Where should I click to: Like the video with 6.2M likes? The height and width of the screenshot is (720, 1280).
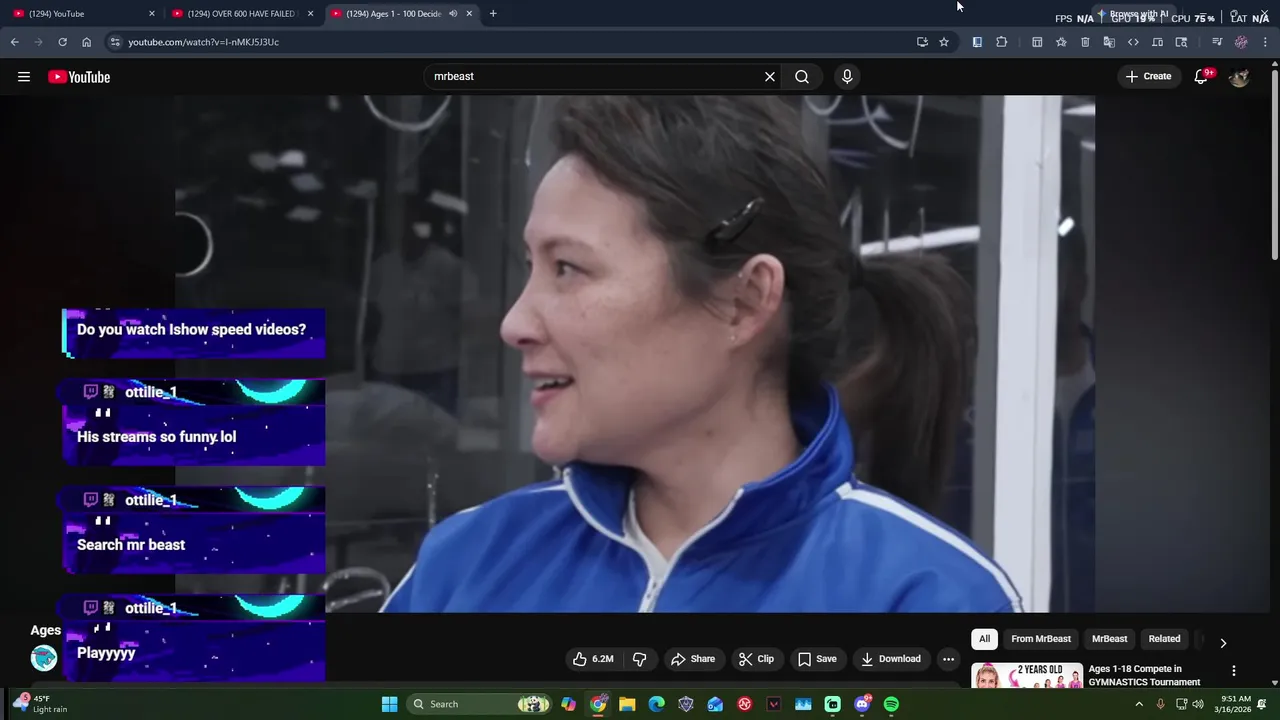point(592,659)
